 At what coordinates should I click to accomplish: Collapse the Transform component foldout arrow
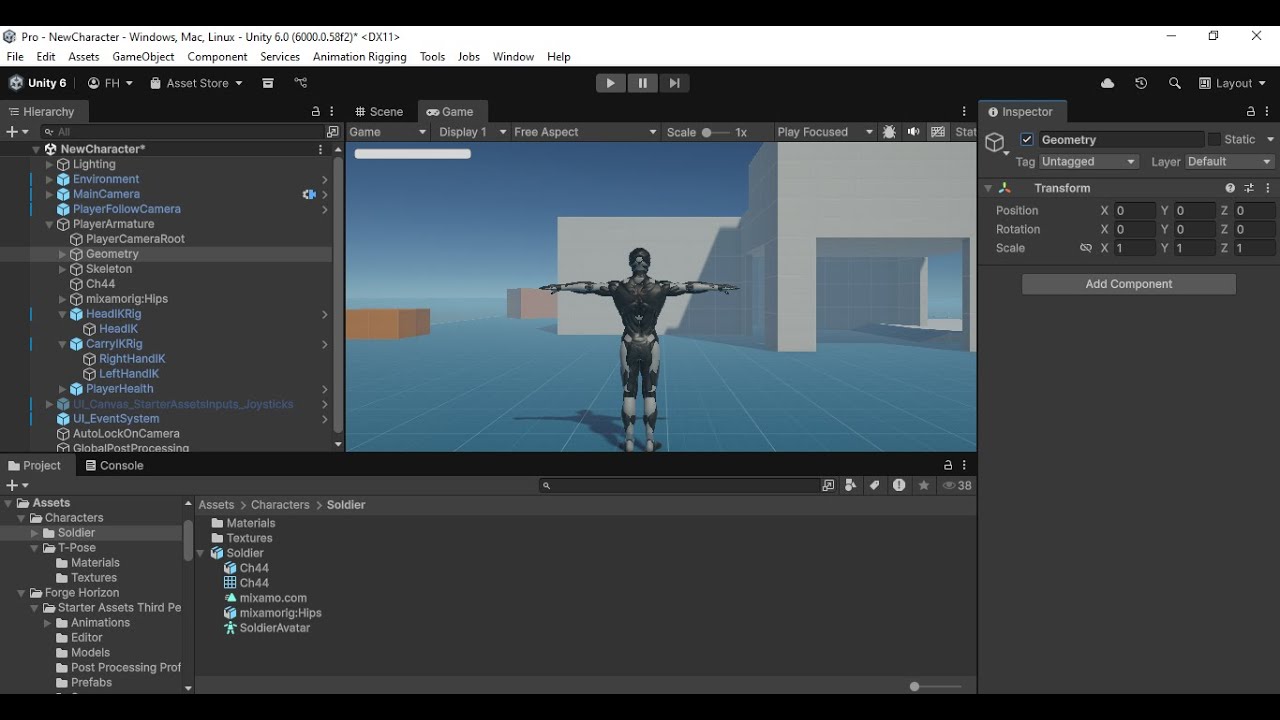pyautogui.click(x=988, y=188)
